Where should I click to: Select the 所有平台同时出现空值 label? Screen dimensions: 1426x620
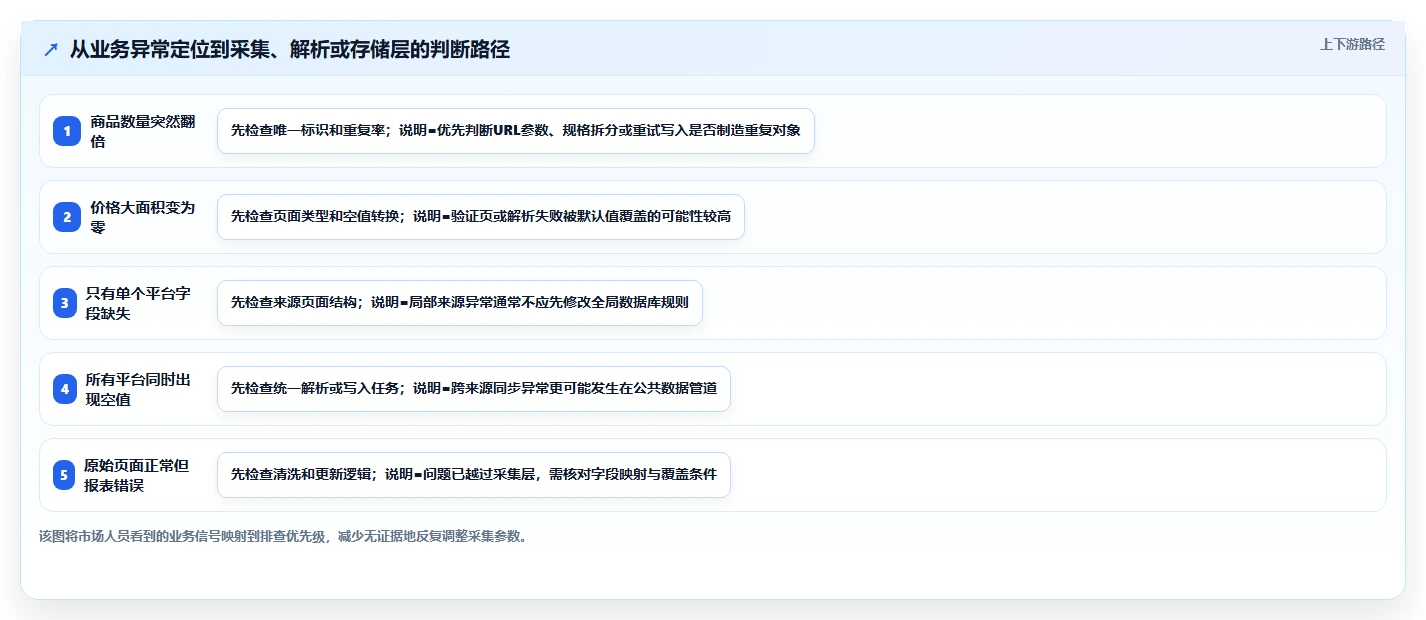[x=140, y=389]
